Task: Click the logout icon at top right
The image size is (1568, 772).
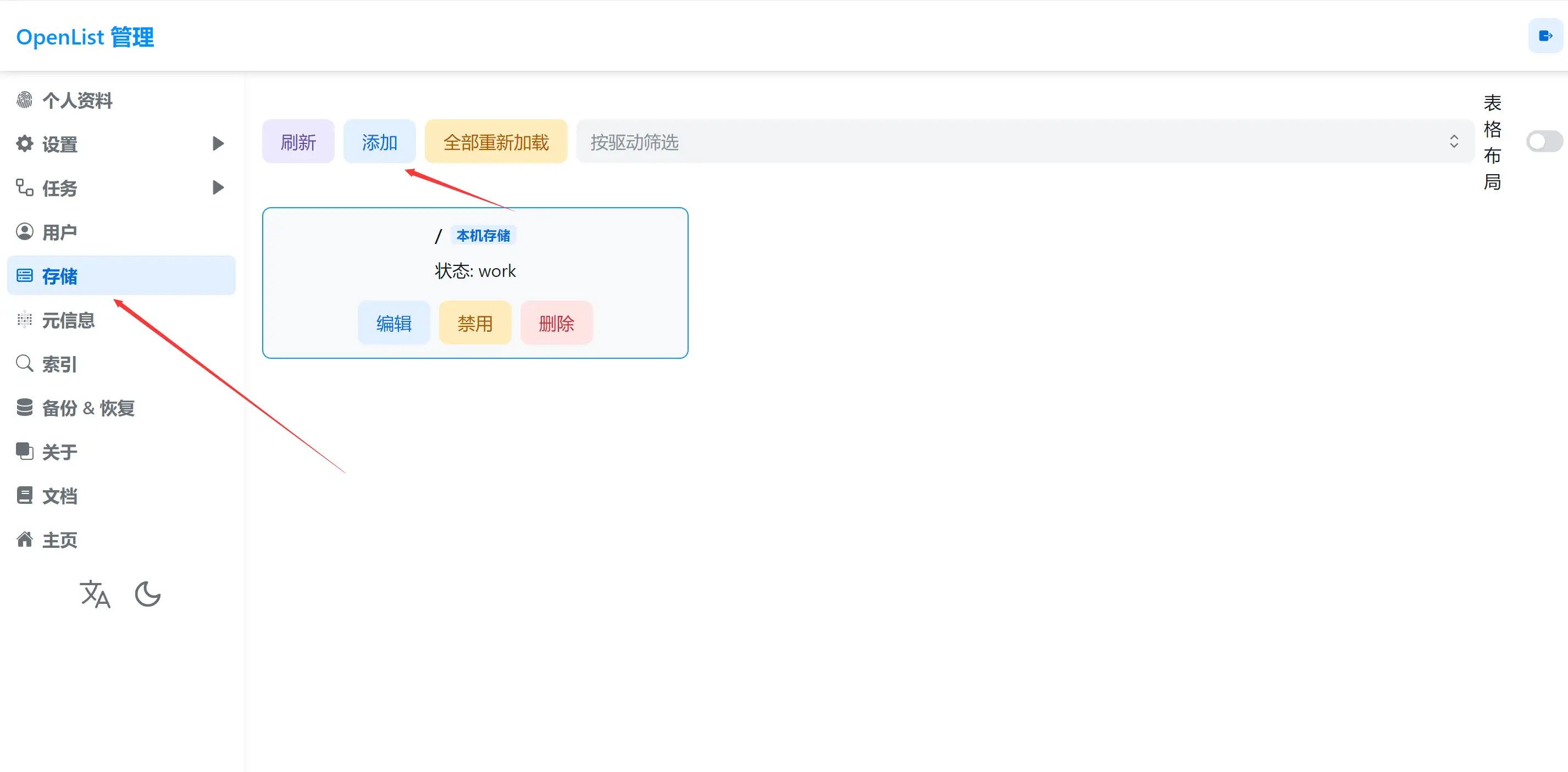Action: click(x=1545, y=35)
